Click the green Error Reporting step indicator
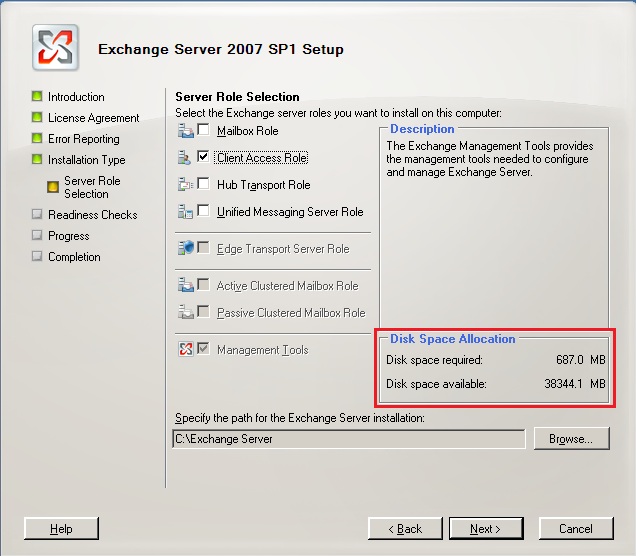This screenshot has width=636, height=556. (37, 138)
